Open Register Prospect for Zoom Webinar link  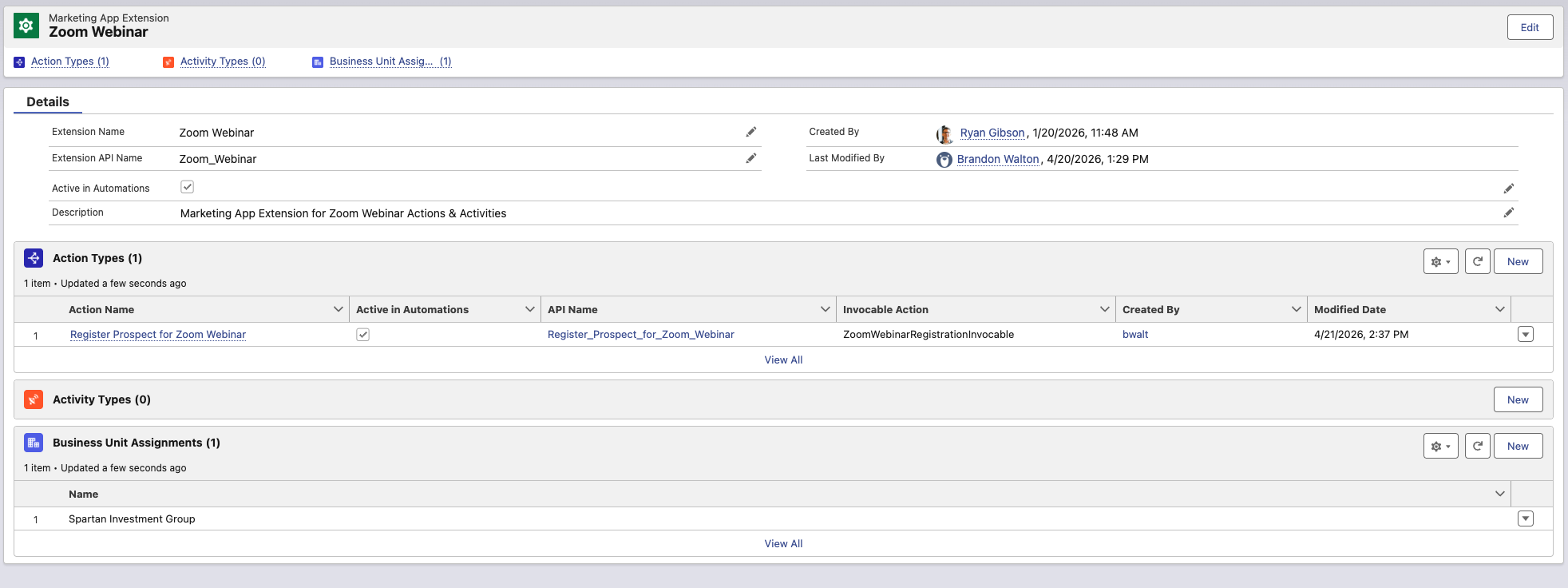pyautogui.click(x=158, y=335)
